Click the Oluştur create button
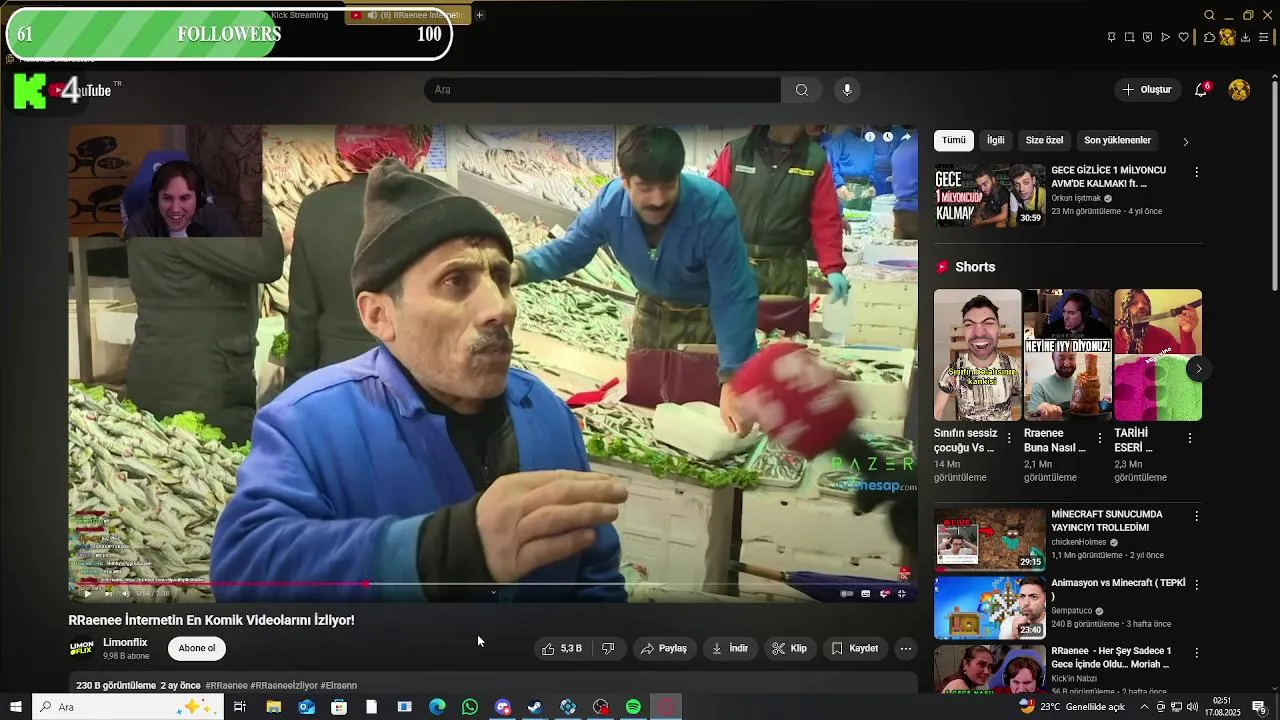The image size is (1280, 720). [1146, 90]
